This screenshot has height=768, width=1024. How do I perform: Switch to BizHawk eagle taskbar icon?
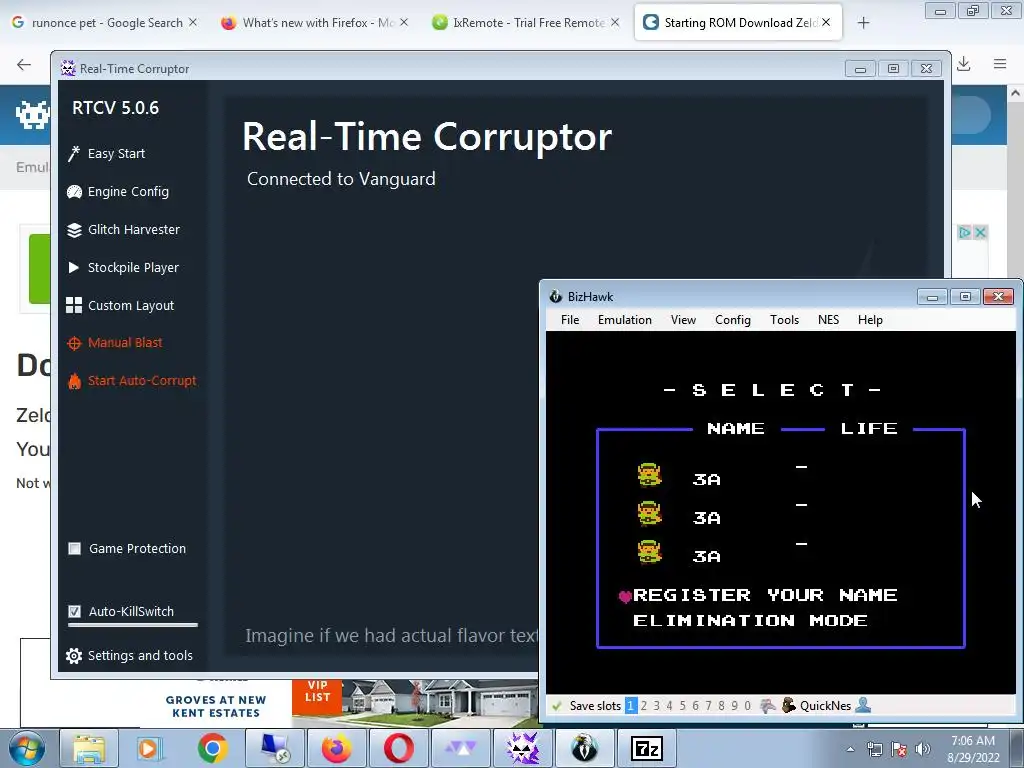tap(584, 748)
